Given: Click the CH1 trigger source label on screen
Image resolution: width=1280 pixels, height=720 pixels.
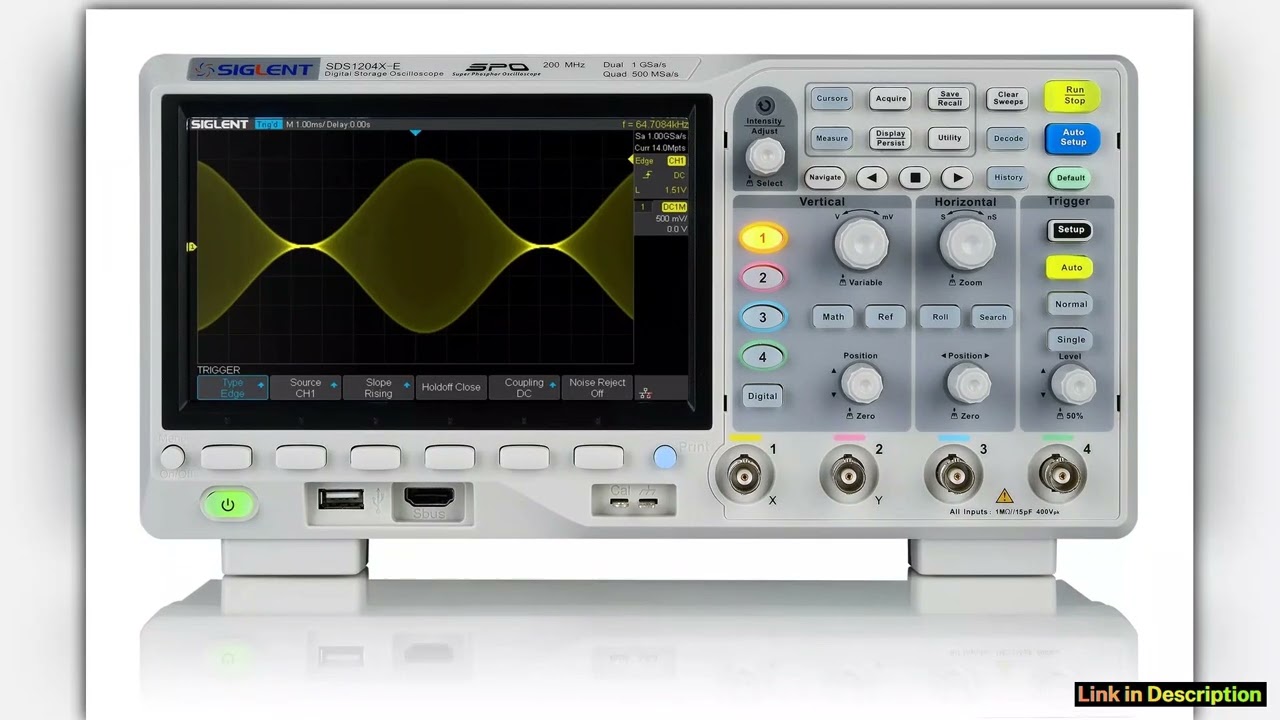Looking at the screenshot, I should [676, 160].
